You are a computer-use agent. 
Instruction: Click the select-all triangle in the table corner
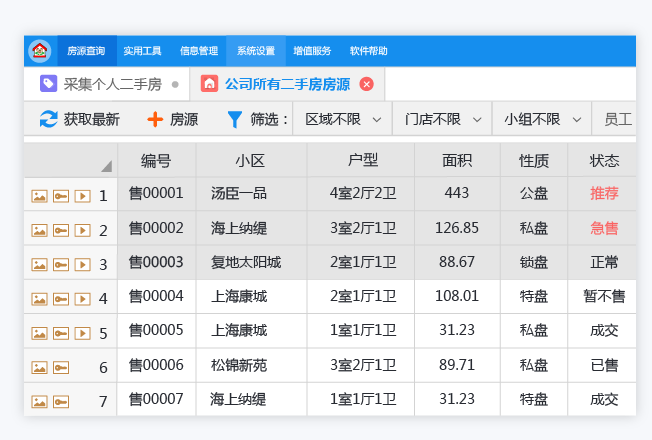tap(106, 166)
